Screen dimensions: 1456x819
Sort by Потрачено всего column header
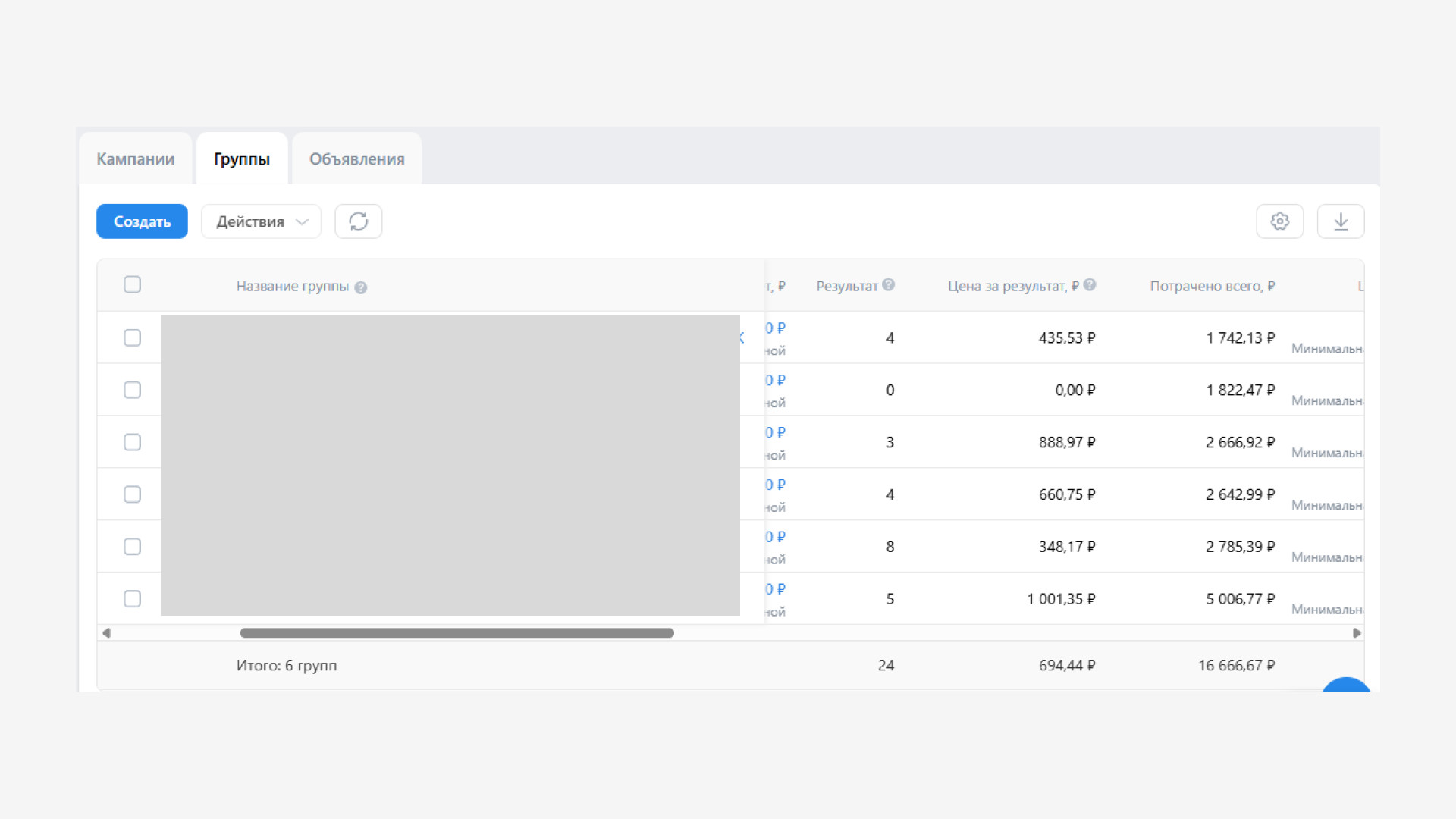click(1211, 287)
